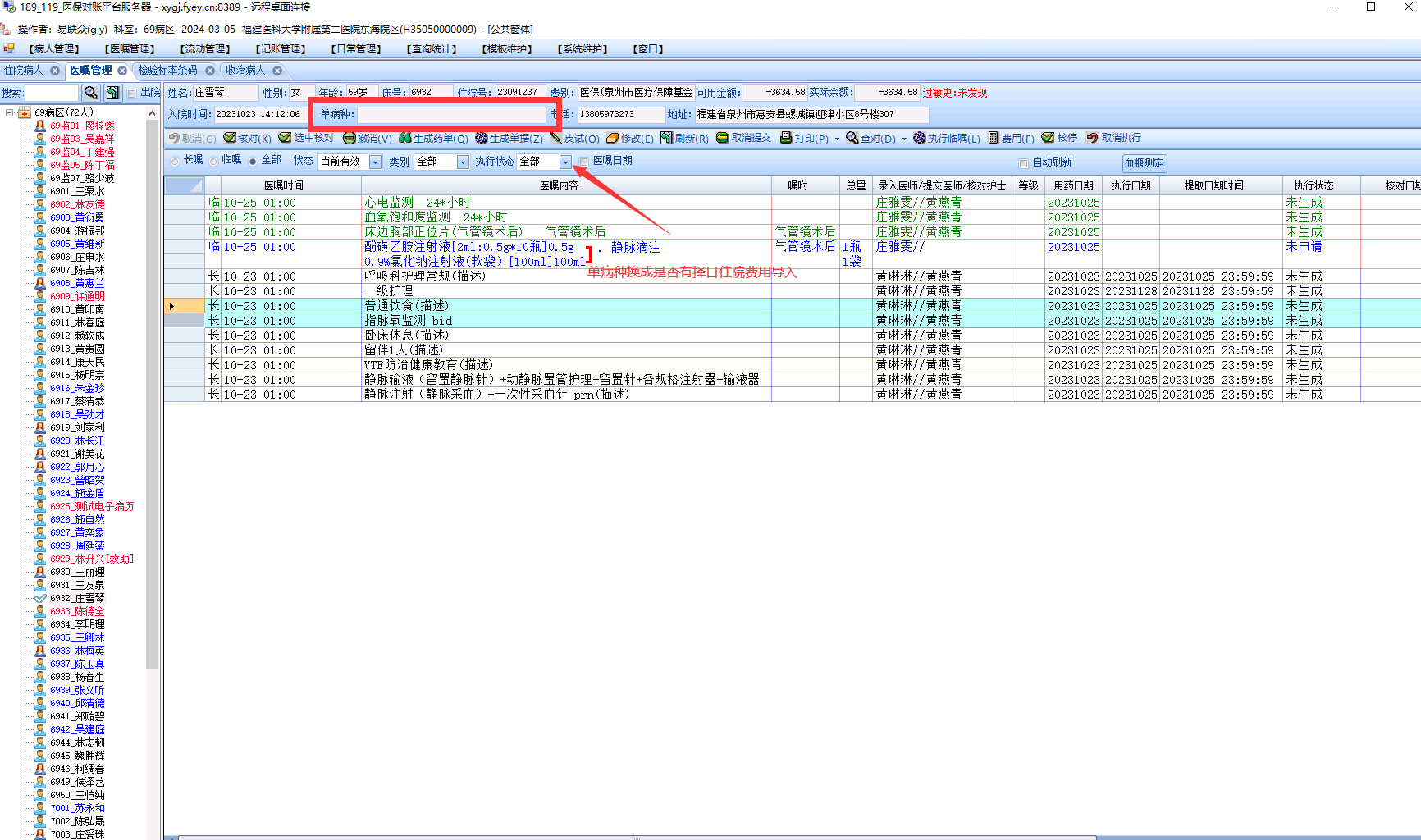1421x840 pixels.
Task: Open the 病人管理 menu
Action: [54, 49]
